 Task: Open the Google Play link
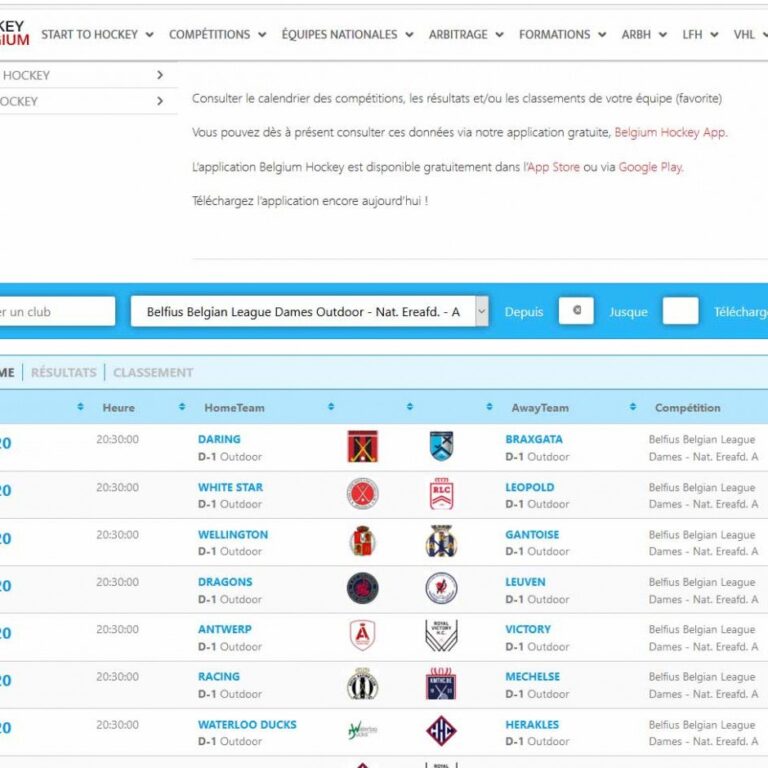[x=650, y=167]
